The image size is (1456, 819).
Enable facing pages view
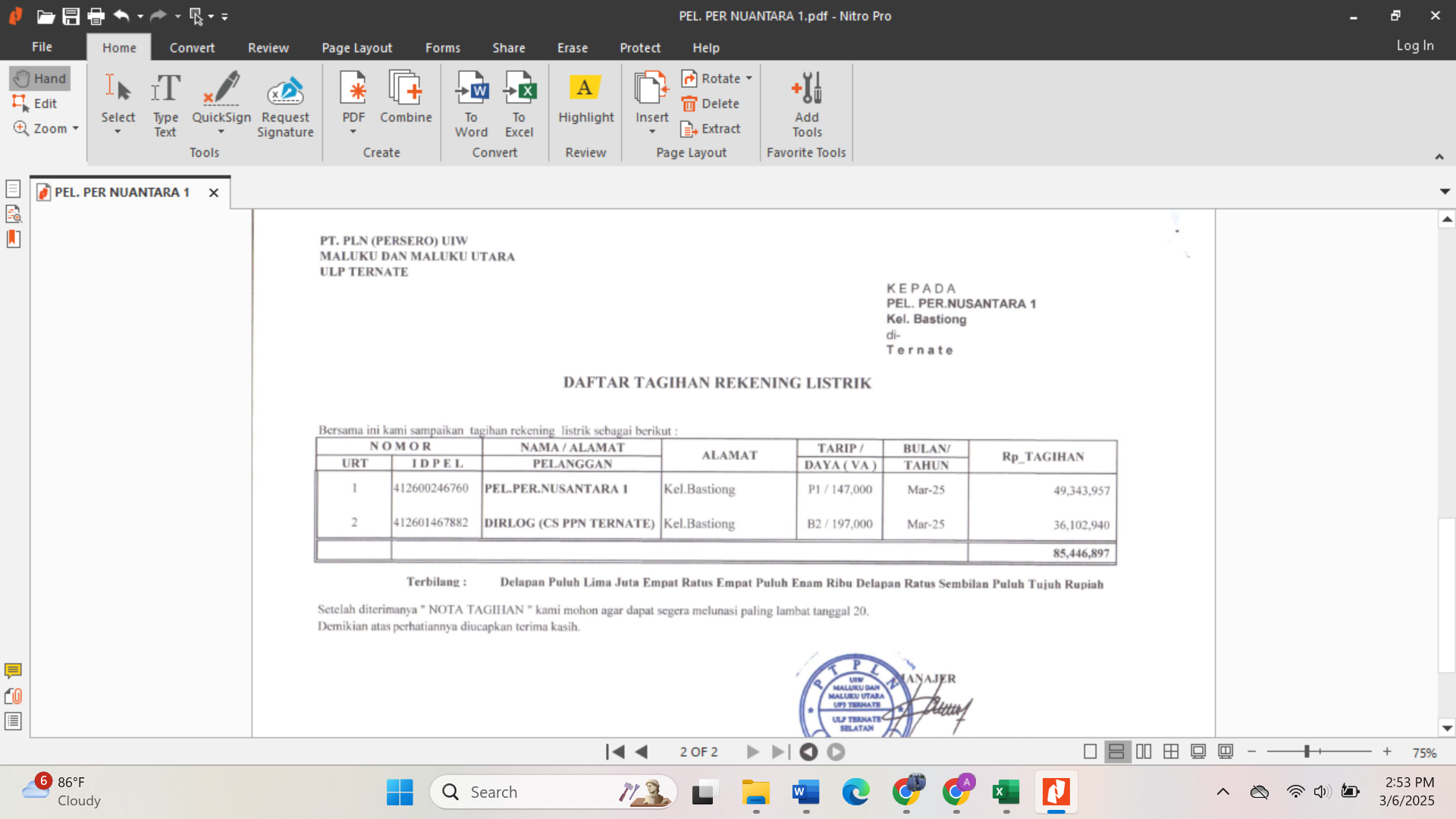coord(1144,752)
